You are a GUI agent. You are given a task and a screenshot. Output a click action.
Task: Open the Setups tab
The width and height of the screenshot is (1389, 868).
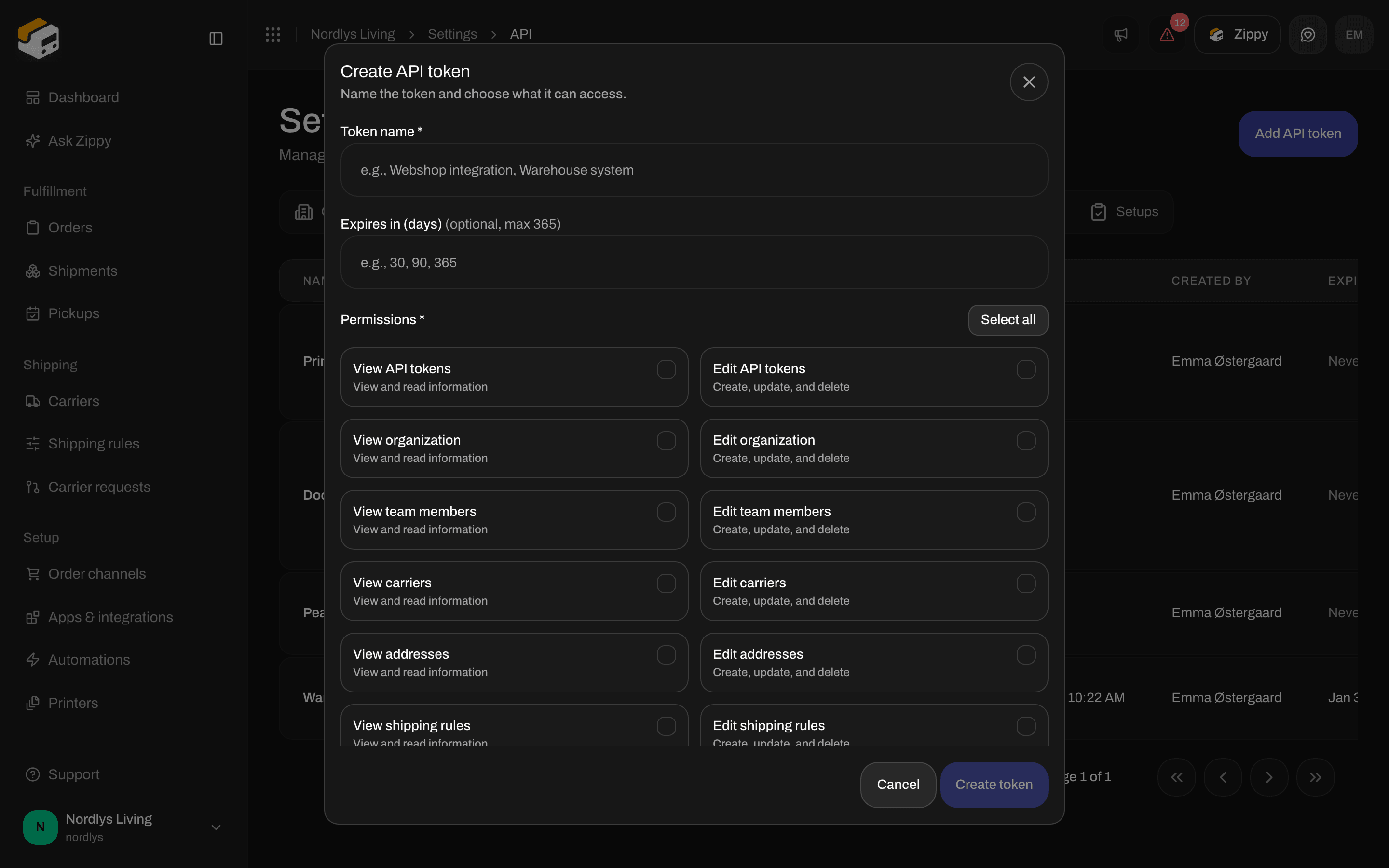[1124, 212]
